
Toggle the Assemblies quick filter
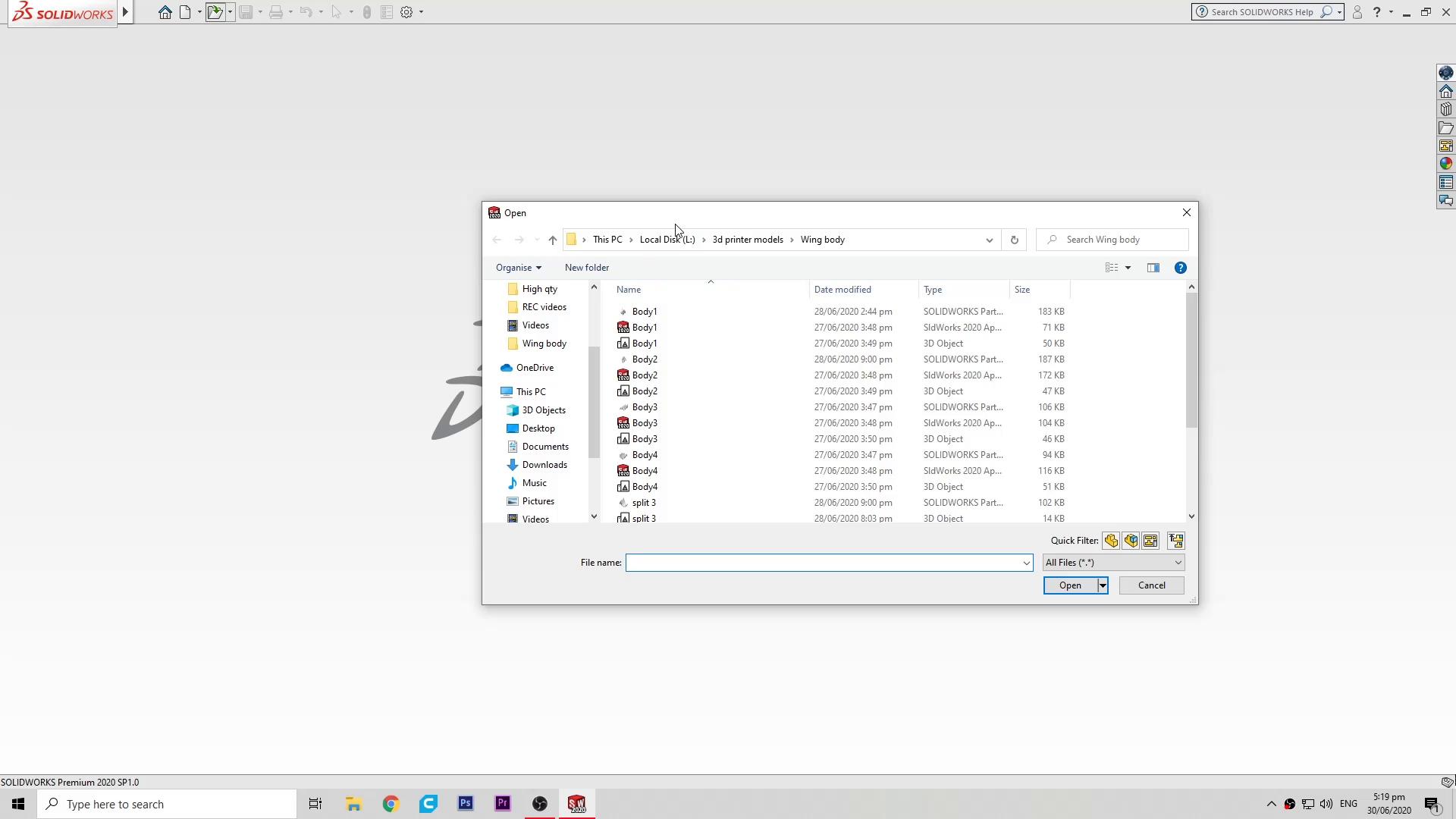(x=1131, y=541)
